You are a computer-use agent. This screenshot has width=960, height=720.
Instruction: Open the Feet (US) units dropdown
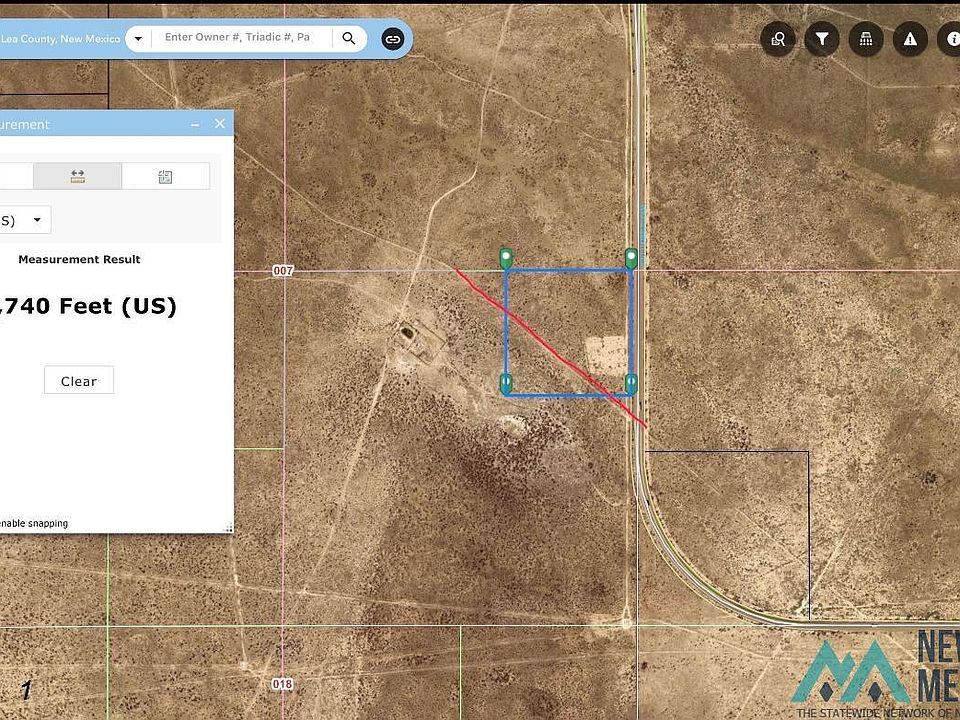pyautogui.click(x=25, y=220)
